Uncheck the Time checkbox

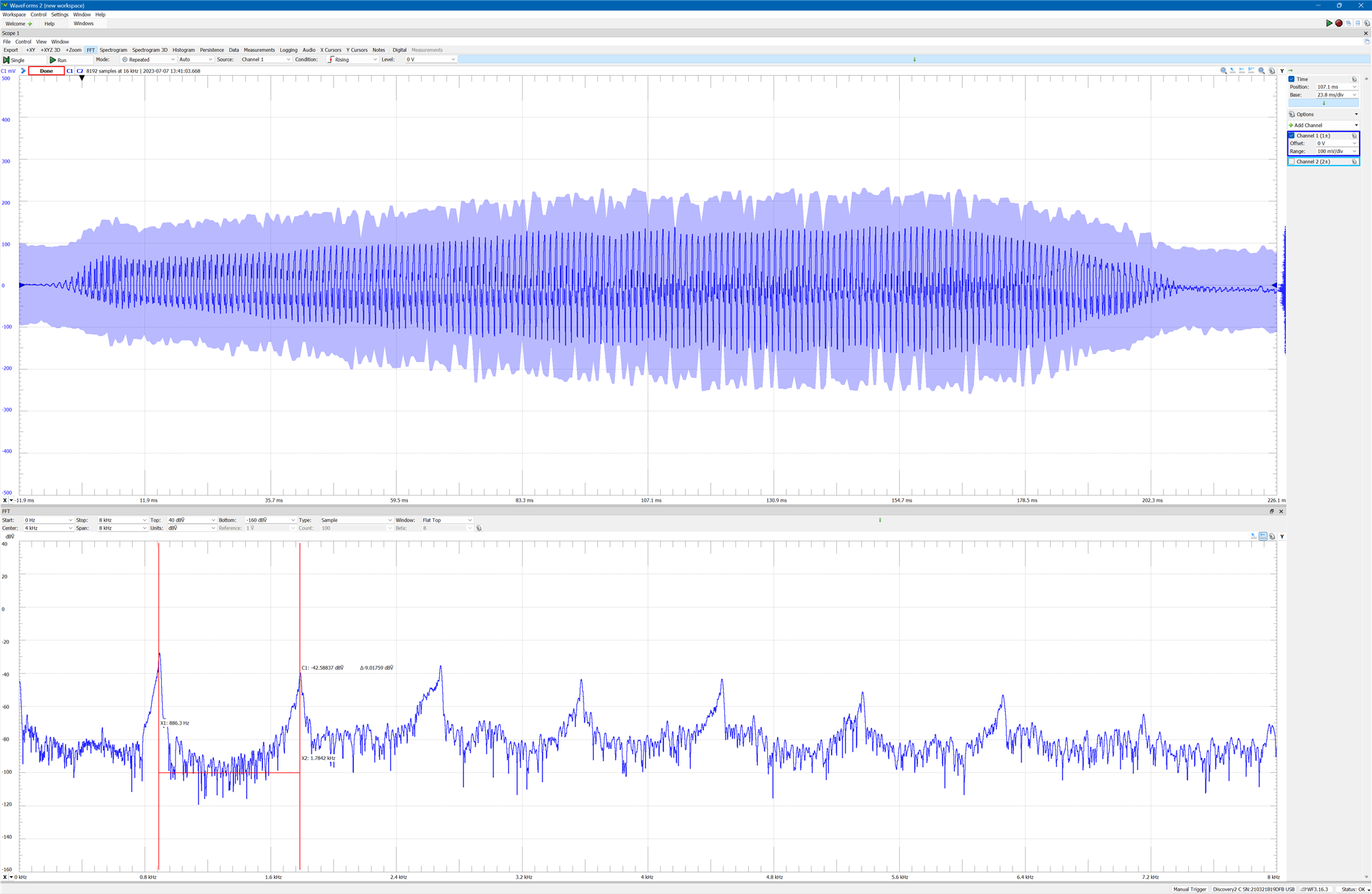[1291, 79]
